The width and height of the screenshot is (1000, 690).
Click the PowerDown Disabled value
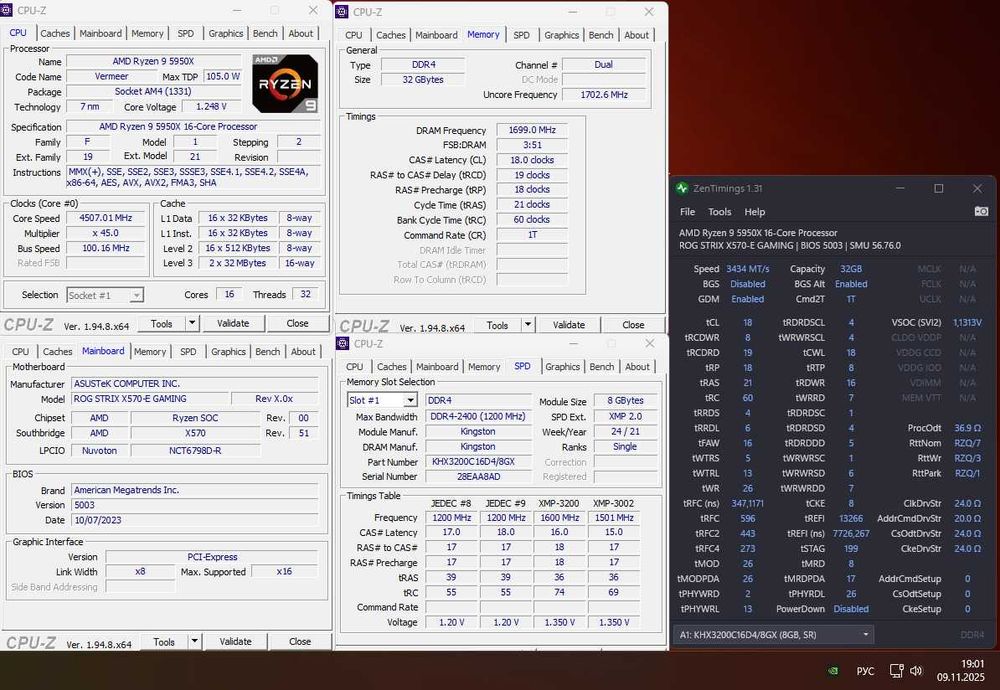pos(851,609)
